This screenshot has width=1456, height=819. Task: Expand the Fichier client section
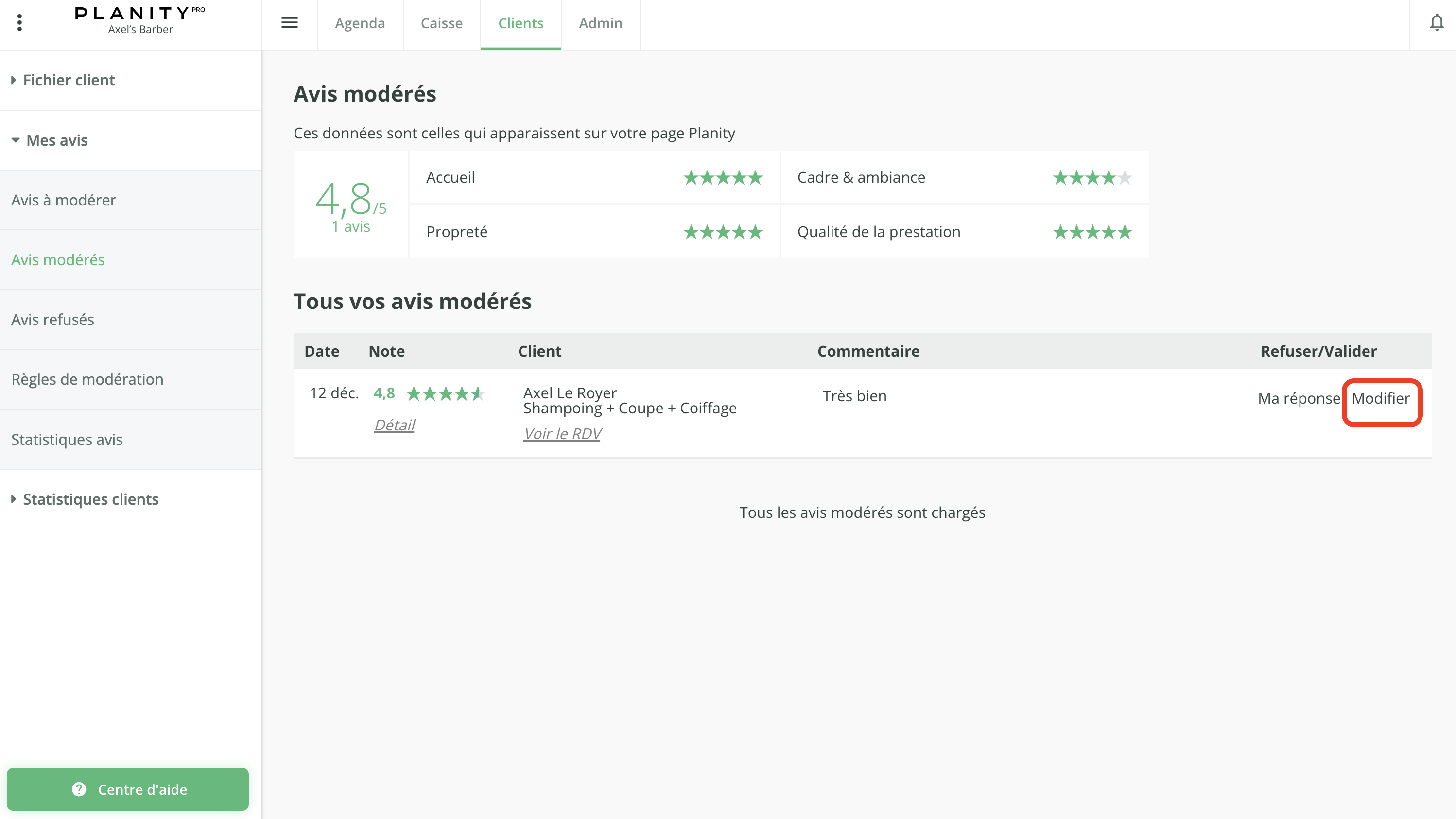[69, 80]
